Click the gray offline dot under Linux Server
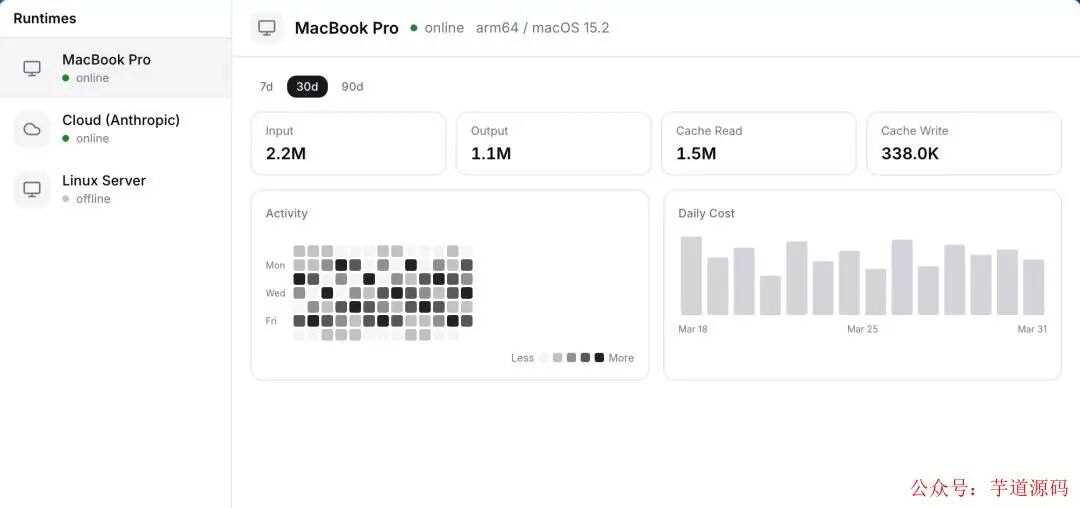The height and width of the screenshot is (508, 1080). pos(65,199)
